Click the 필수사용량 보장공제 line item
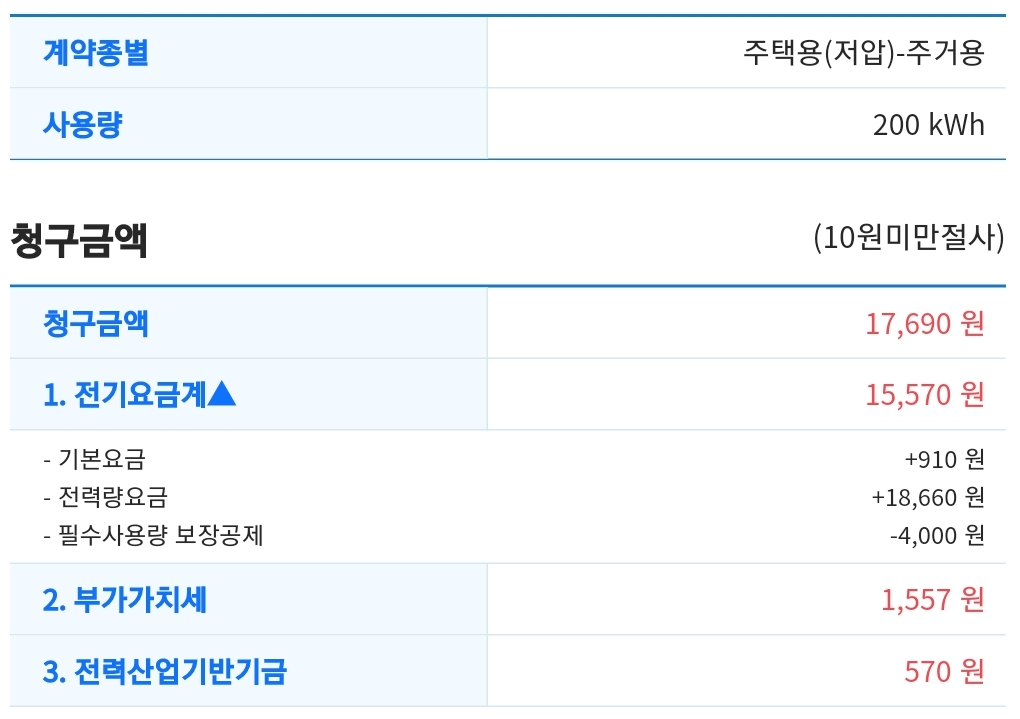Image resolution: width=1020 pixels, height=719 pixels. tap(159, 535)
